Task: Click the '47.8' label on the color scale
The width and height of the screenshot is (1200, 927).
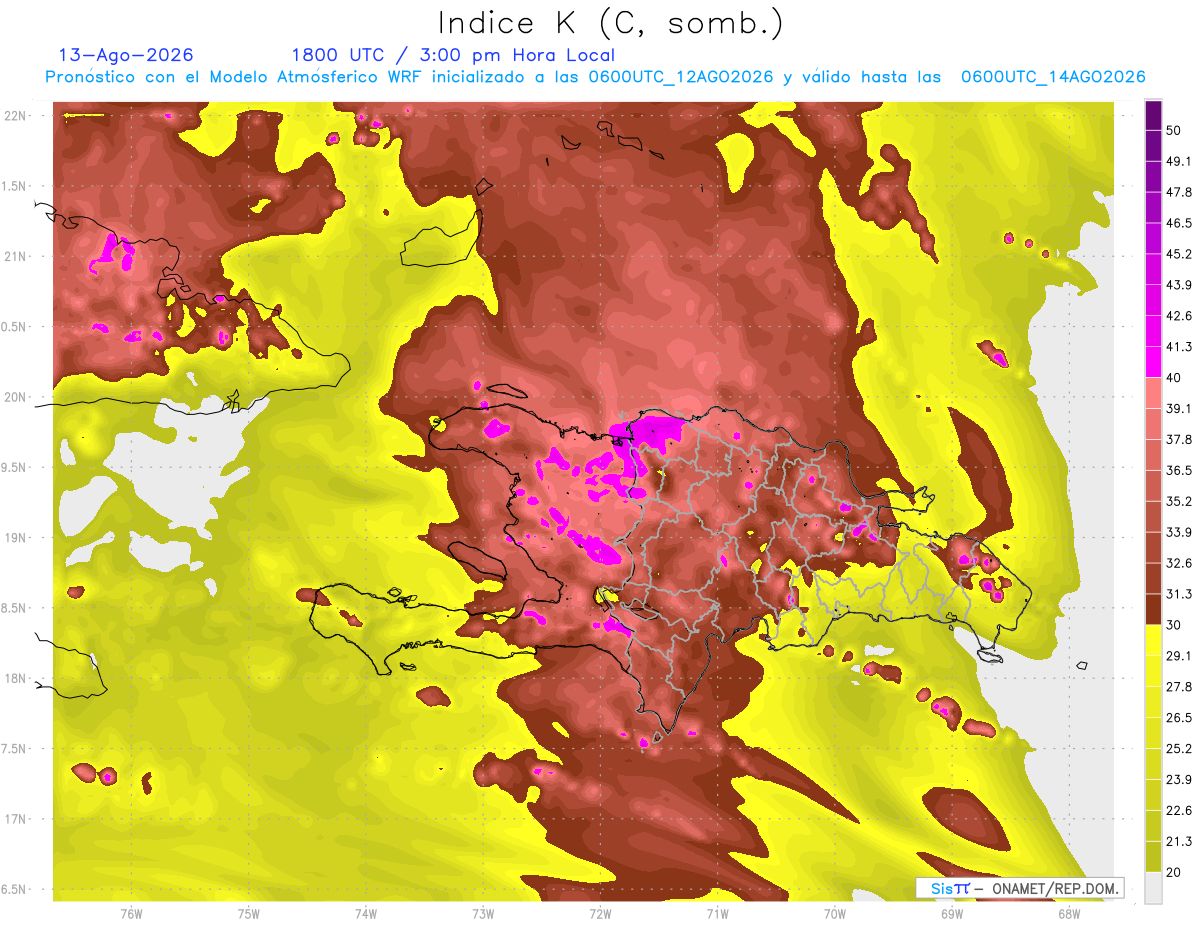Action: click(x=1179, y=193)
